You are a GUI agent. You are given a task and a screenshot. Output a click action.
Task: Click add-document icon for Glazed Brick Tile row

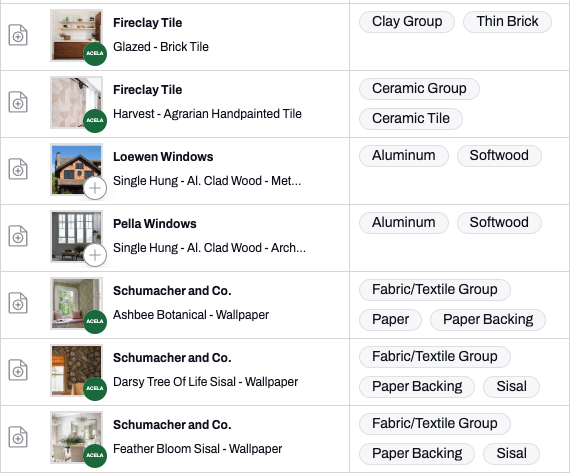(x=18, y=35)
